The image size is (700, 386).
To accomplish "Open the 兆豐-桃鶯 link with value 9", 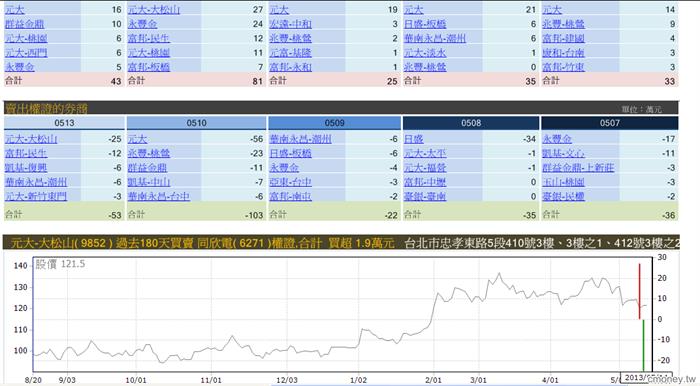I will 563,24.
